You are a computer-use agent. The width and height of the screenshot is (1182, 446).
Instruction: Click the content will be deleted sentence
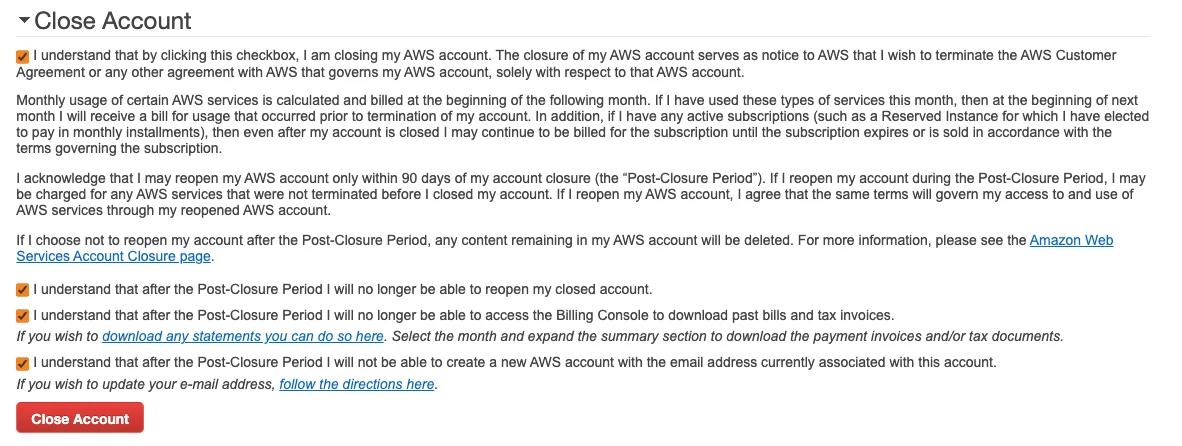pos(520,240)
